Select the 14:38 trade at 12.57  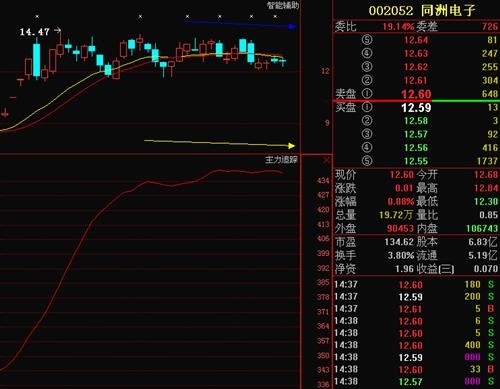tap(415, 381)
